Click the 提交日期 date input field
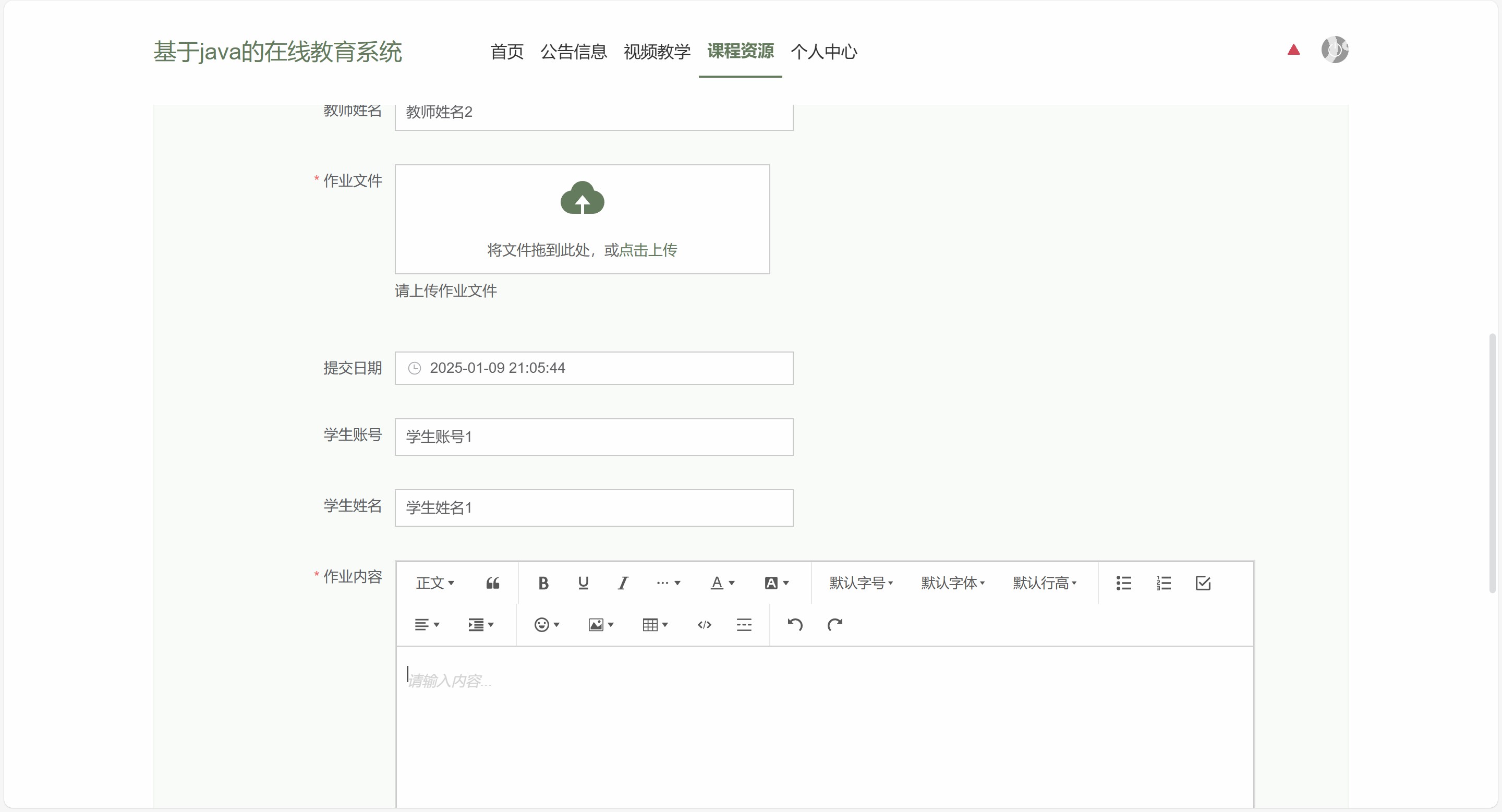The image size is (1502, 812). click(x=593, y=368)
